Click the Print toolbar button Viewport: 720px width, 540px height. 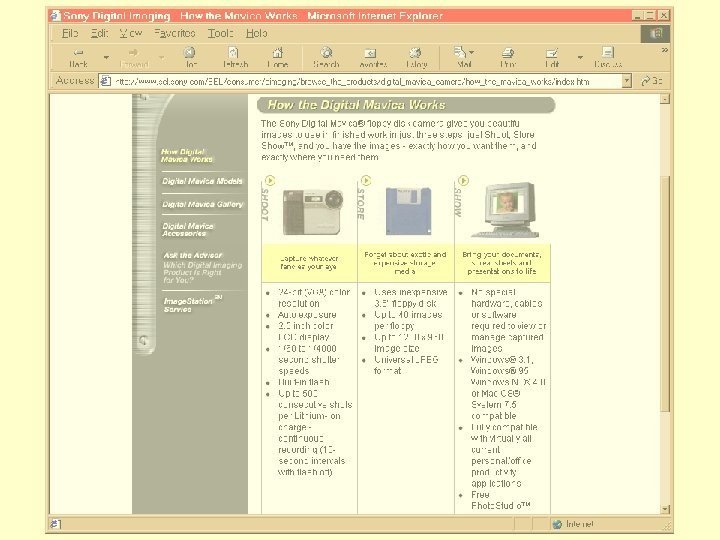coord(508,57)
